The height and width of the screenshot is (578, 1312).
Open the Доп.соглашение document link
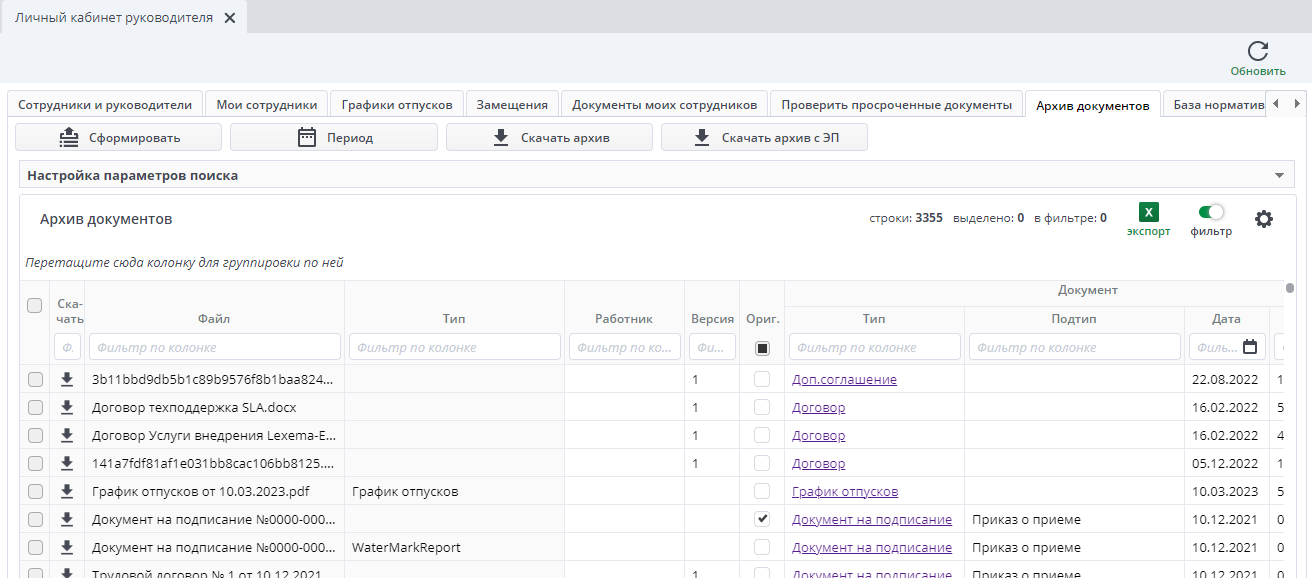pyautogui.click(x=844, y=379)
